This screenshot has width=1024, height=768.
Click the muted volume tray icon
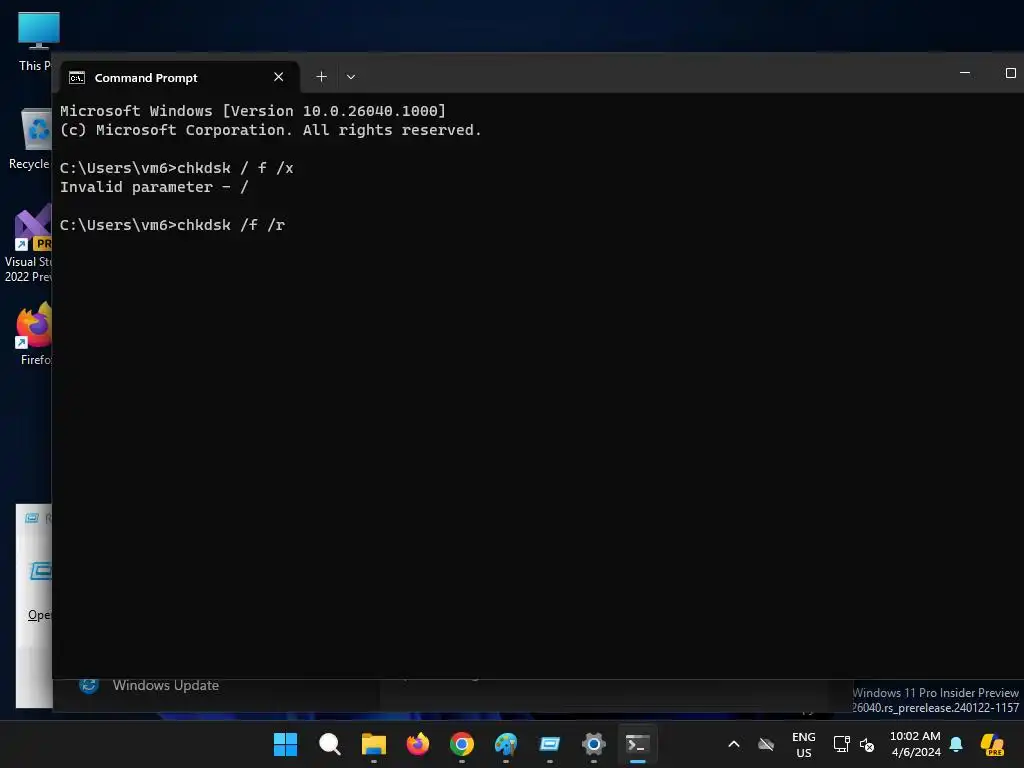867,744
